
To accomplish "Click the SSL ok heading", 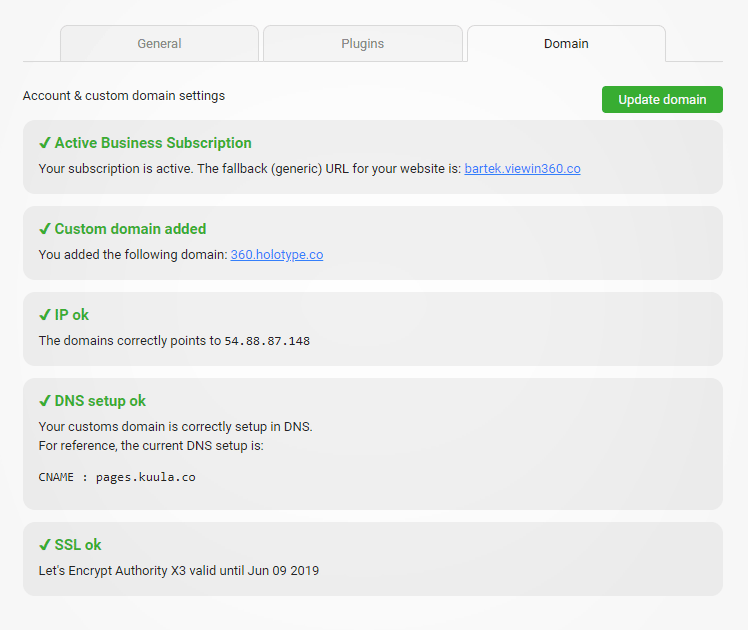I will click(78, 545).
